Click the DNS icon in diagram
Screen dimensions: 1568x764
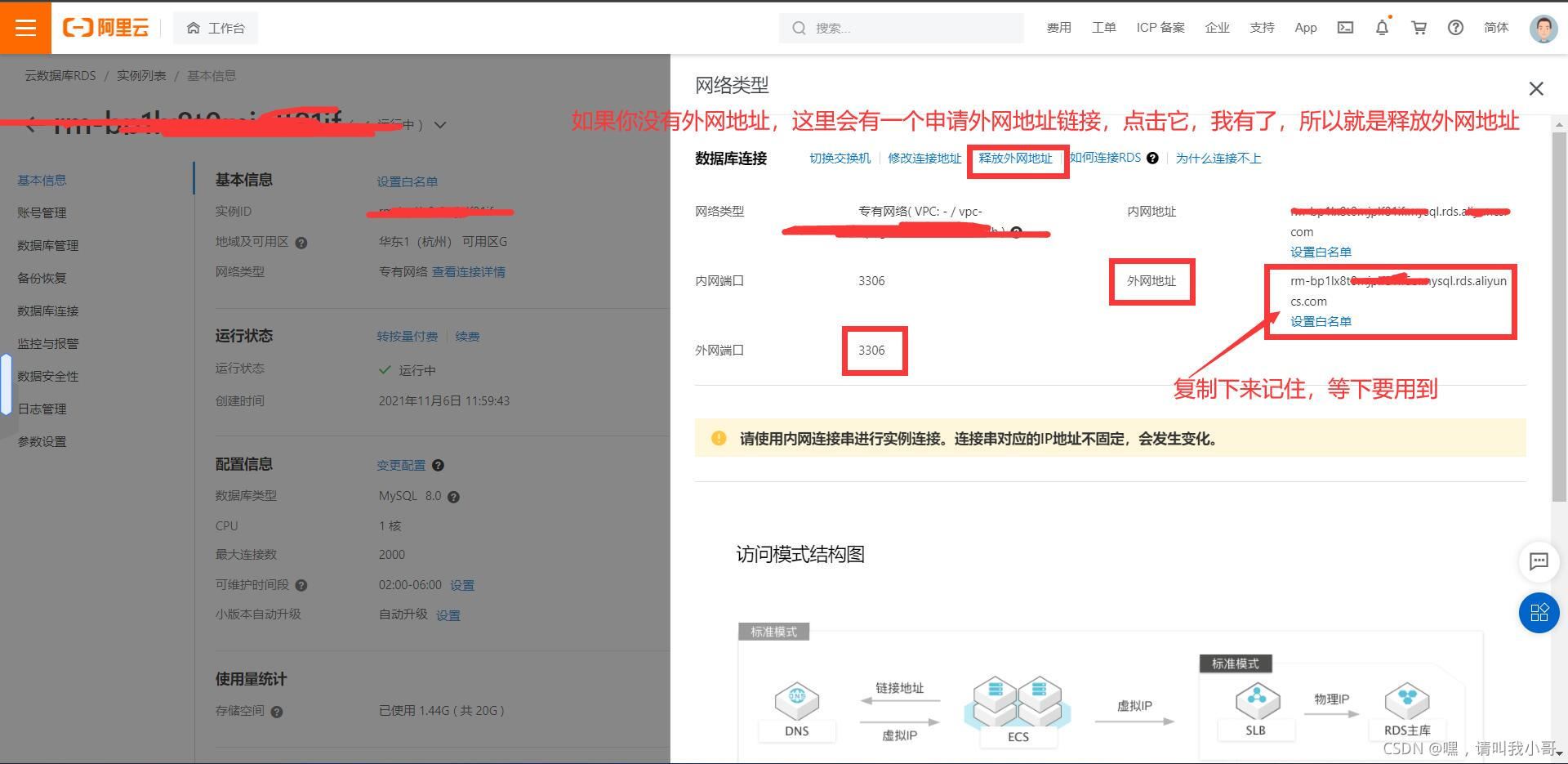pos(796,701)
